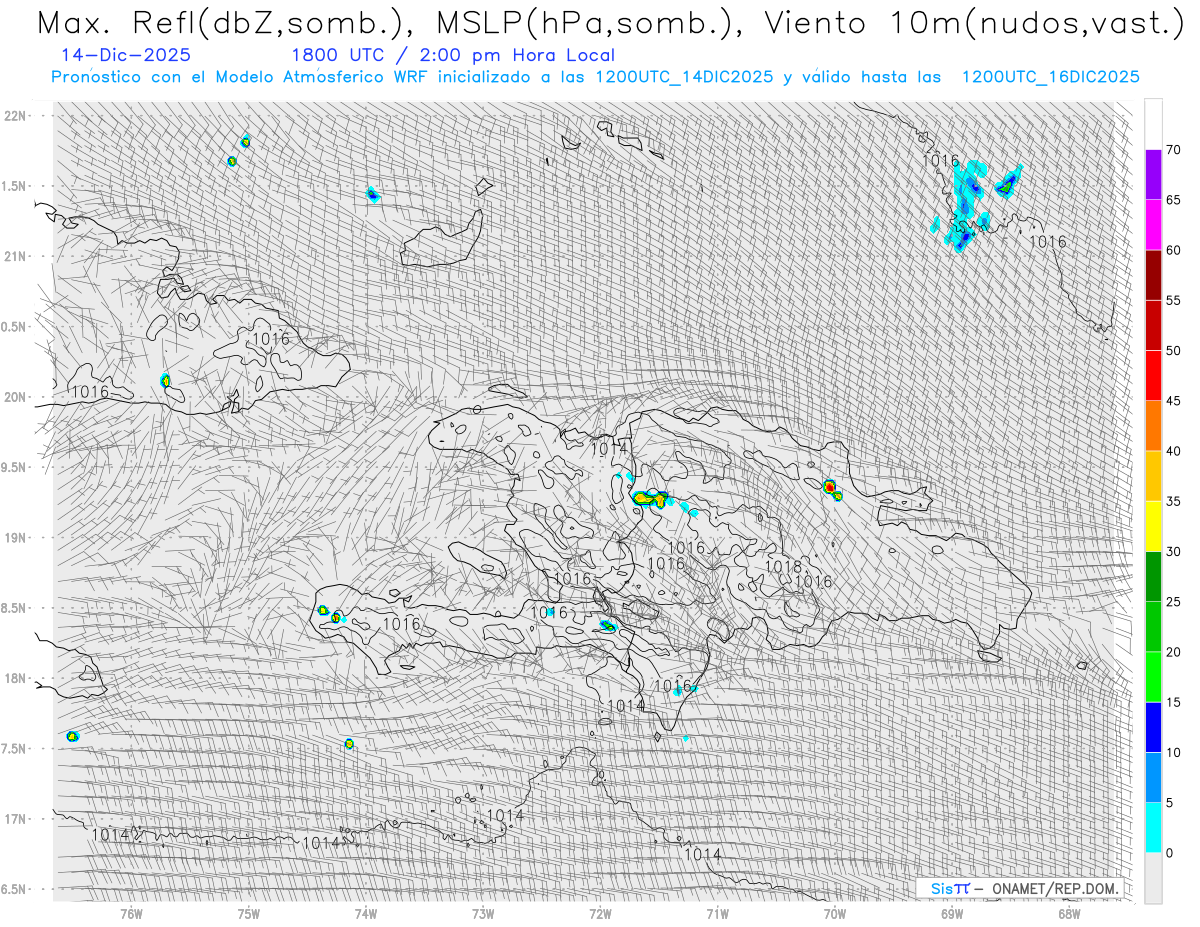1200x927 pixels.
Task: Select the yellow 30–35 dBZ colorbar segment
Action: [x=1153, y=526]
